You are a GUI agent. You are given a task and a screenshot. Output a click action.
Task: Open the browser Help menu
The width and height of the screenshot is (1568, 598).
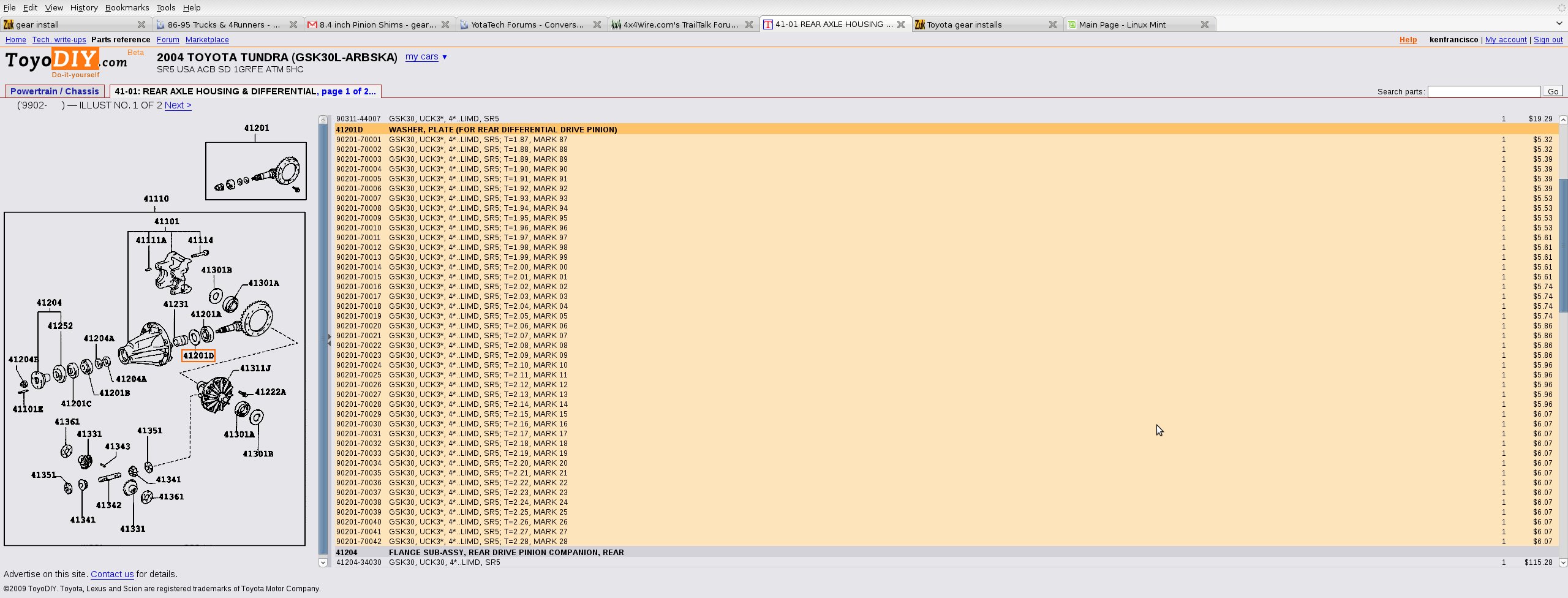click(x=192, y=7)
